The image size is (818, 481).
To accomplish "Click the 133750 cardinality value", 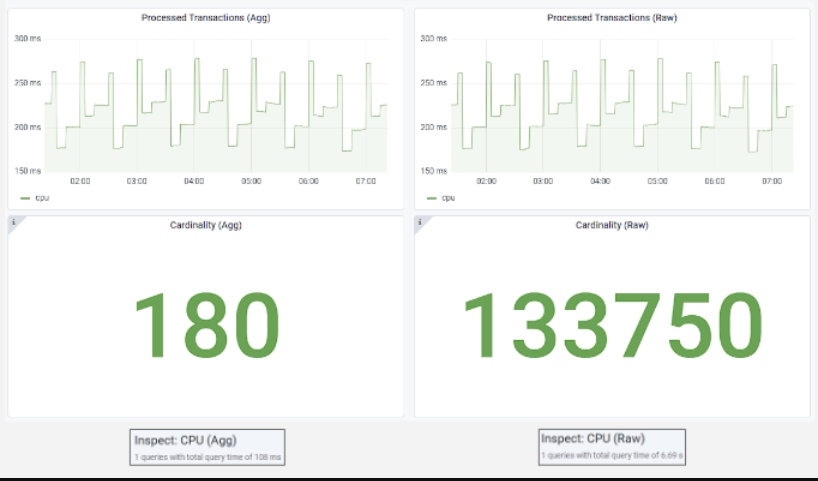I will 613,326.
